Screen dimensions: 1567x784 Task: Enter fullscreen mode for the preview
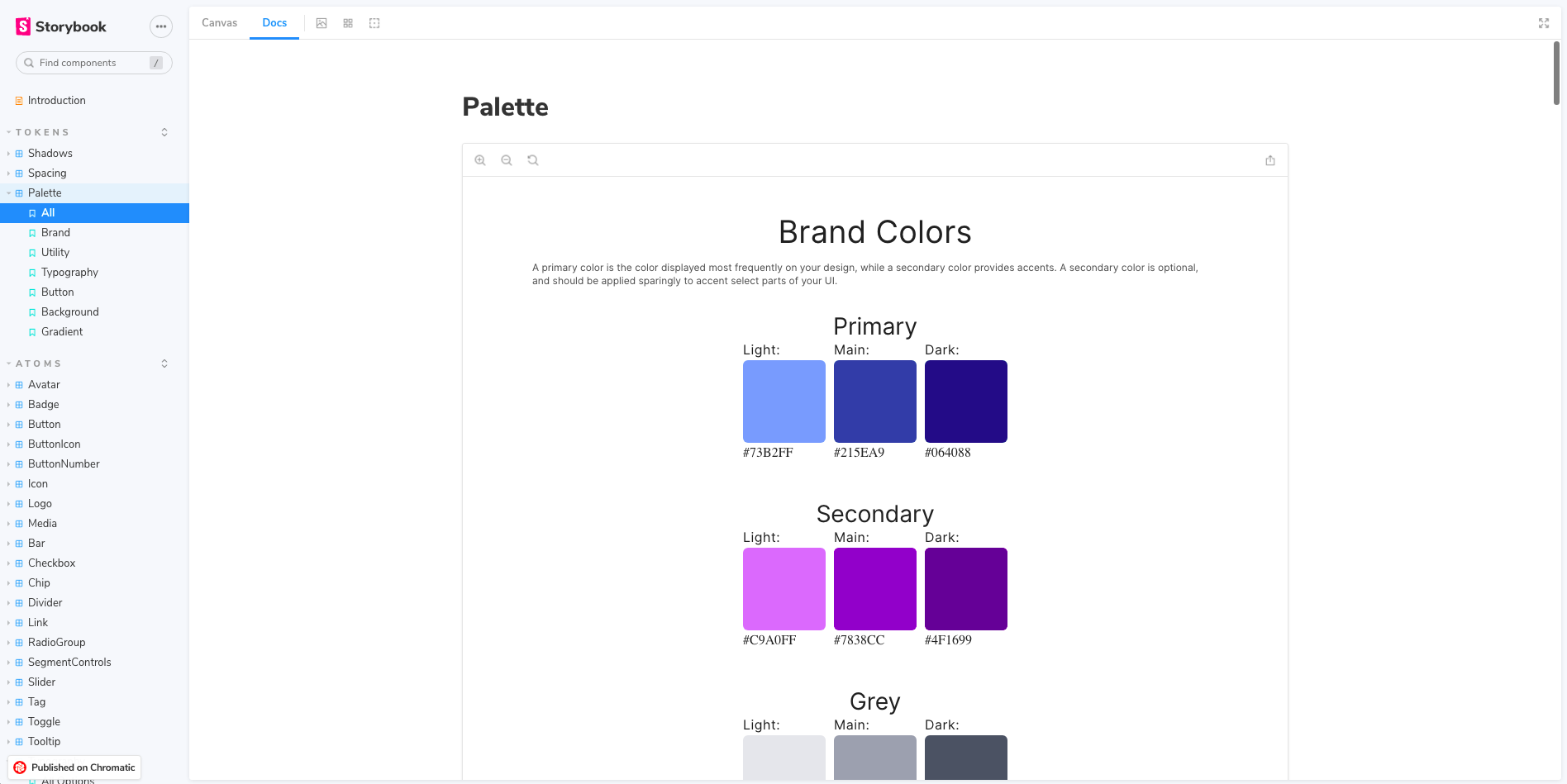tap(1544, 23)
